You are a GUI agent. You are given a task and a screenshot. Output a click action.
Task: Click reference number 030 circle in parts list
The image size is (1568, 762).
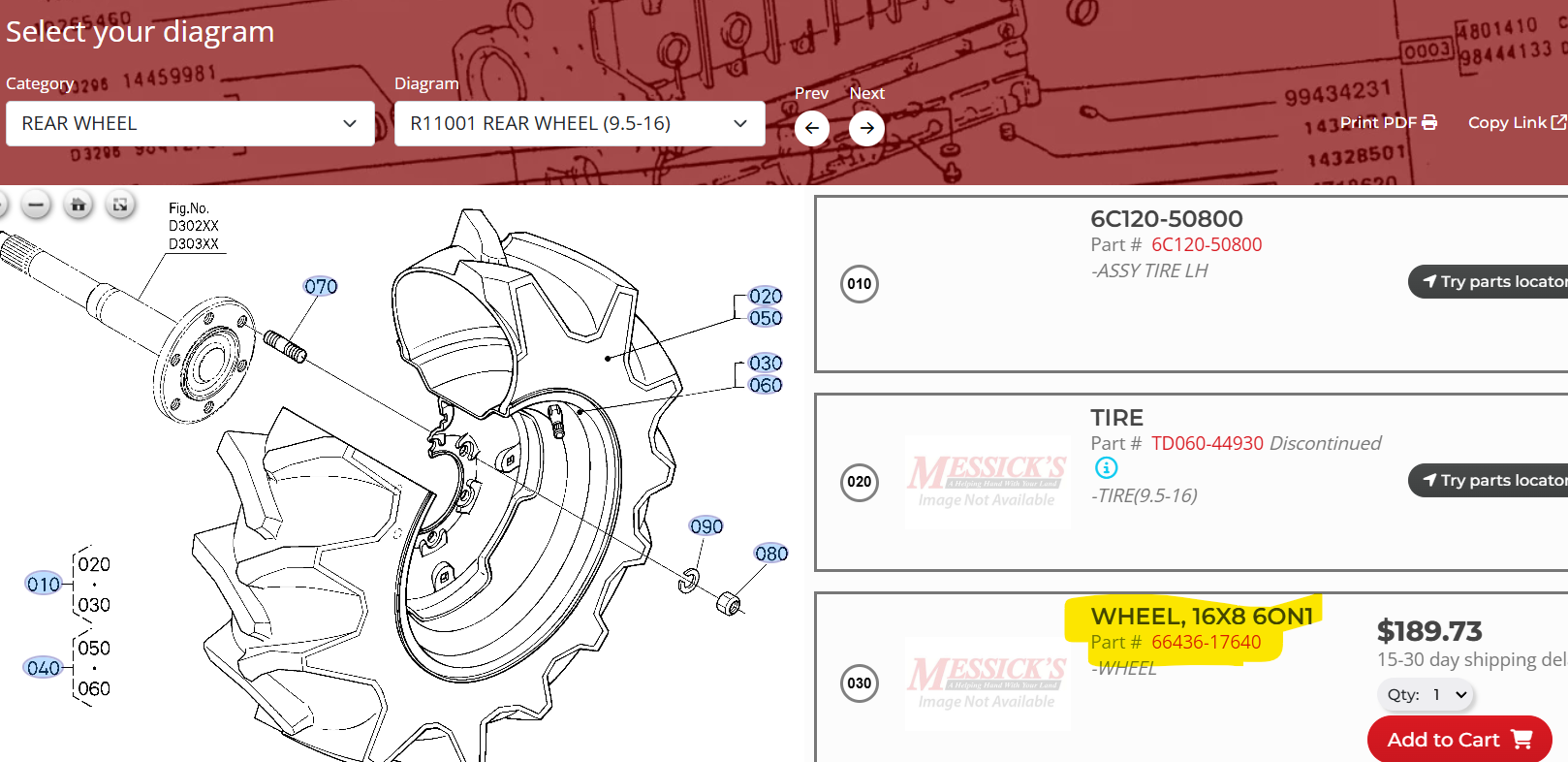click(860, 683)
